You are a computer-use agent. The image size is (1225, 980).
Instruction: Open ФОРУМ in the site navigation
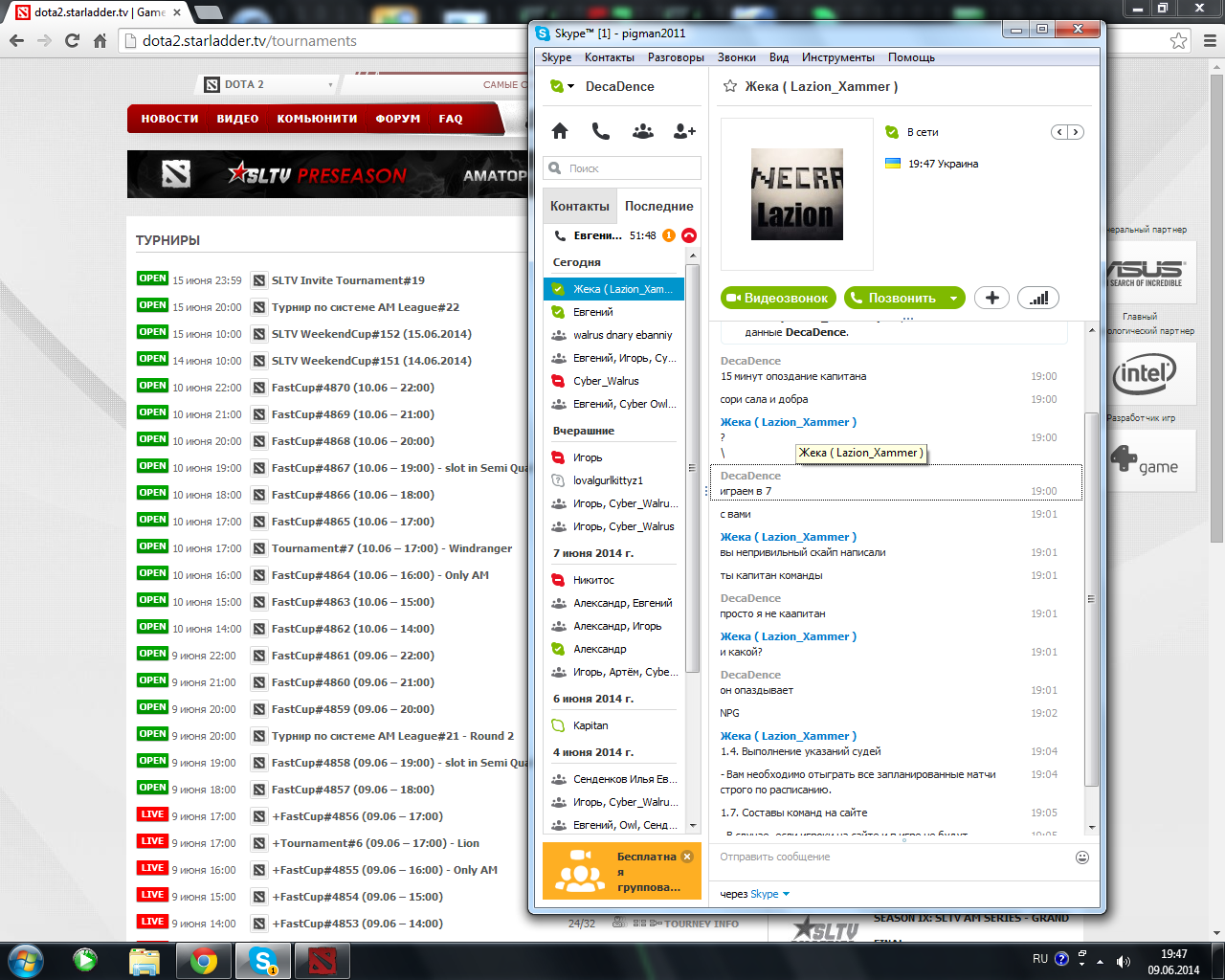tap(398, 119)
